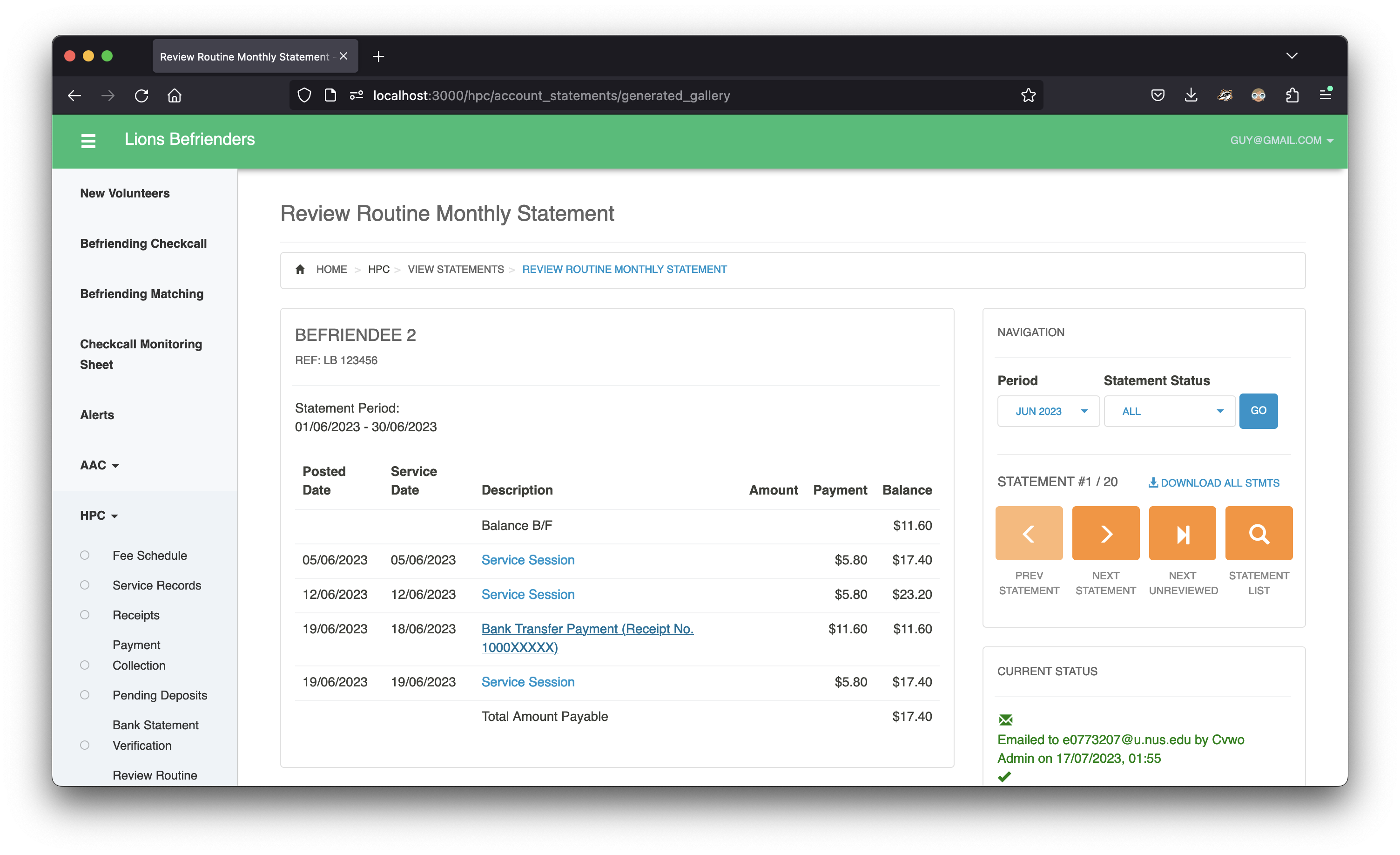This screenshot has height=855, width=1400.
Task: Open the browser downloads panel
Action: (1191, 95)
